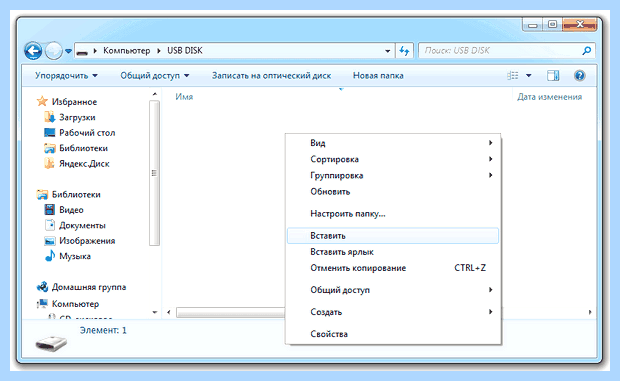The width and height of the screenshot is (620, 381).
Task: Click the USB drive icon in details pane
Action: pyautogui.click(x=51, y=343)
